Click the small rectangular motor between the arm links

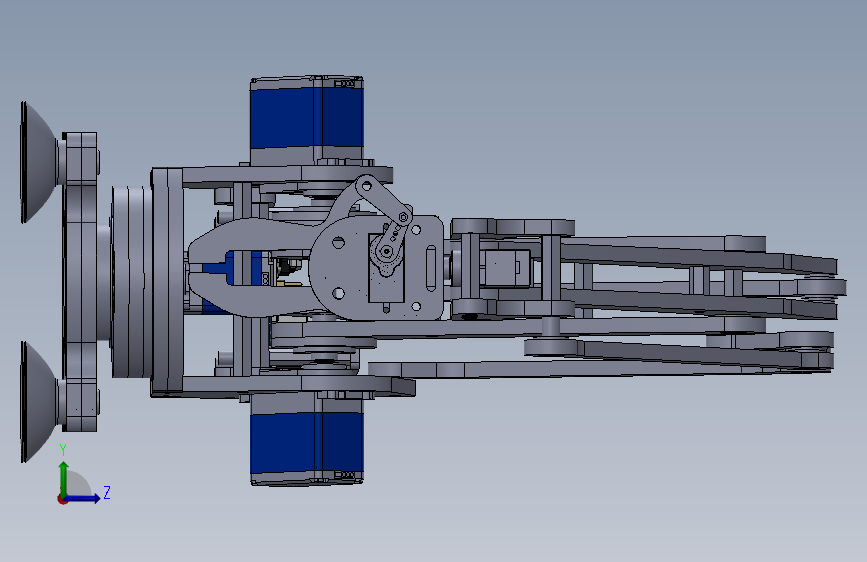pos(505,268)
